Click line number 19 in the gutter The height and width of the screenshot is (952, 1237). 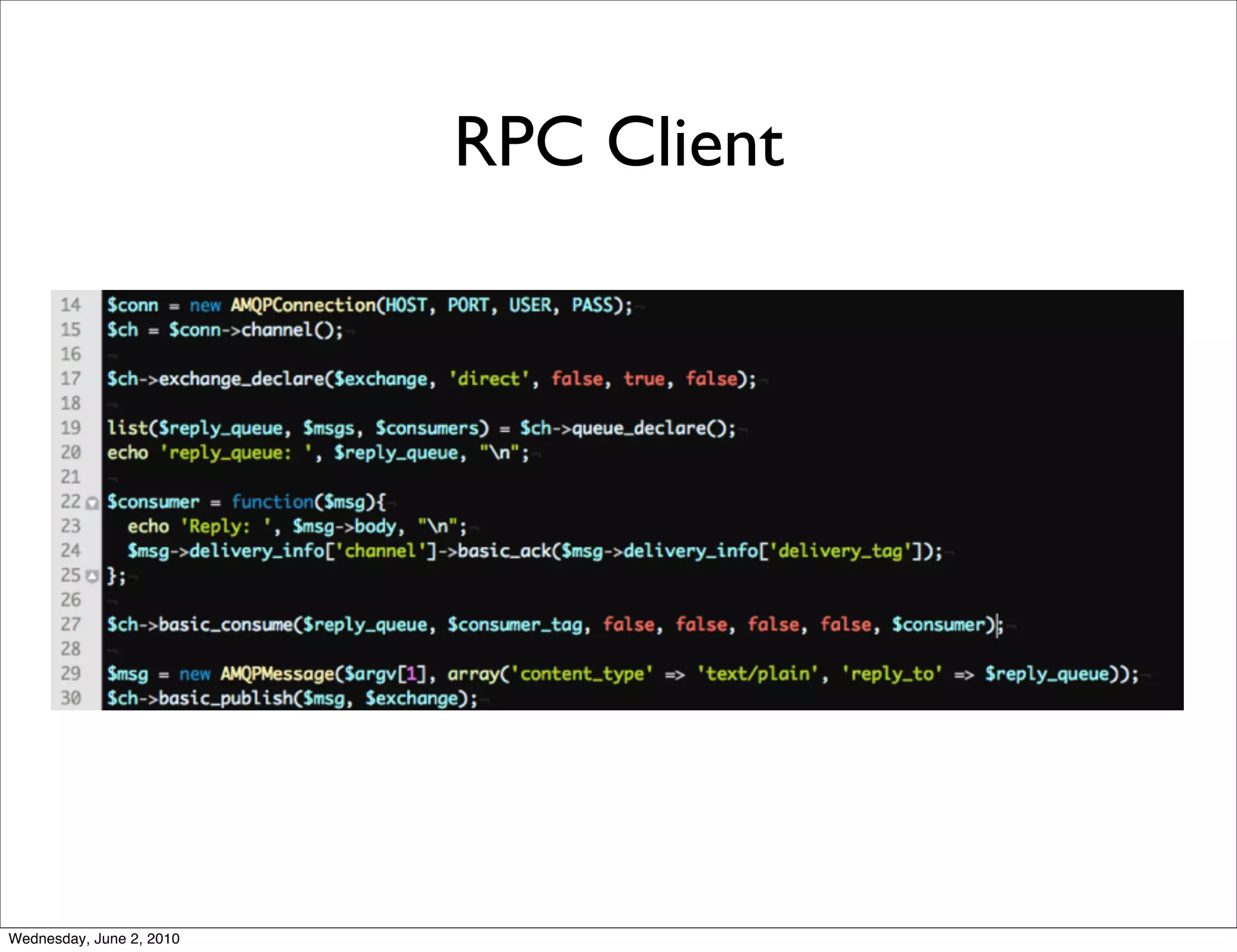[71, 428]
